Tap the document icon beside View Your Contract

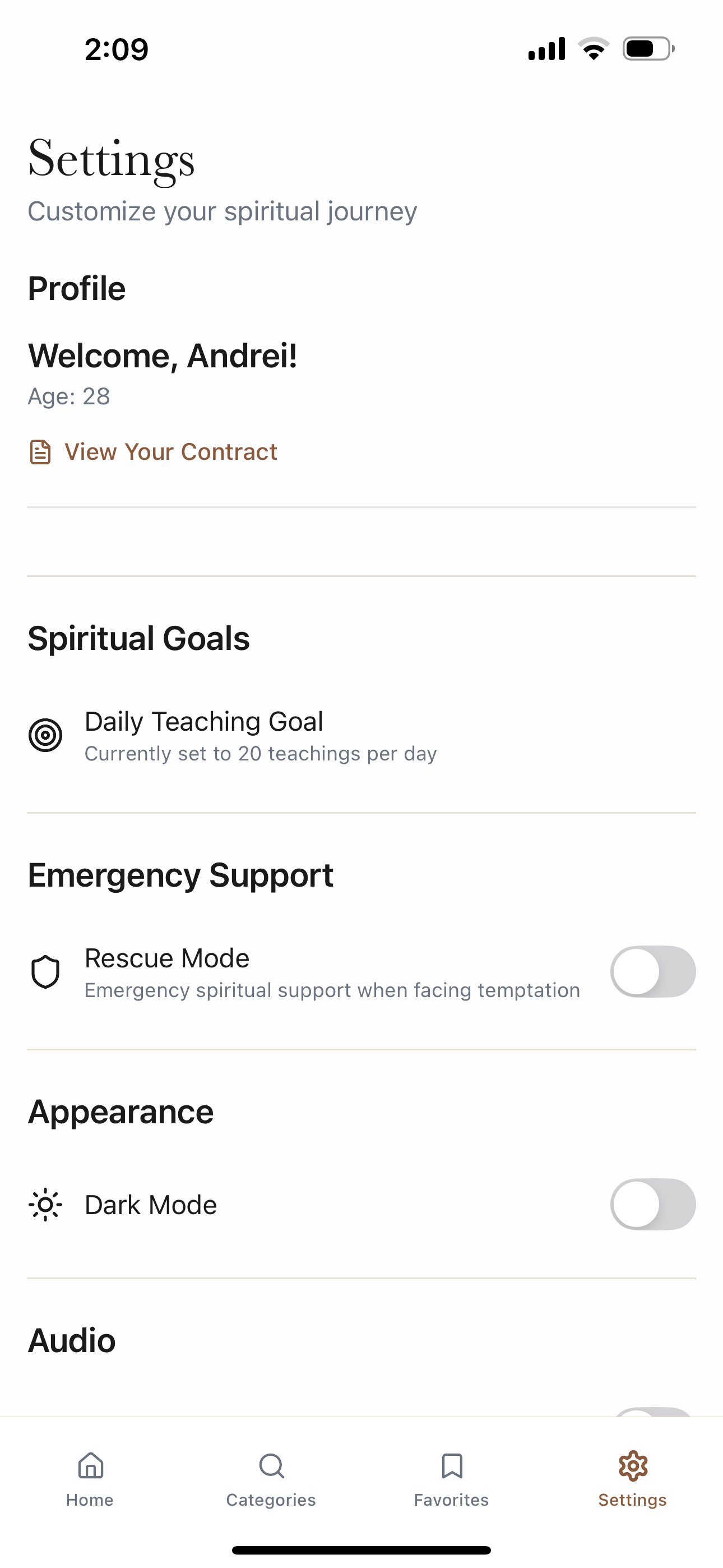[40, 452]
